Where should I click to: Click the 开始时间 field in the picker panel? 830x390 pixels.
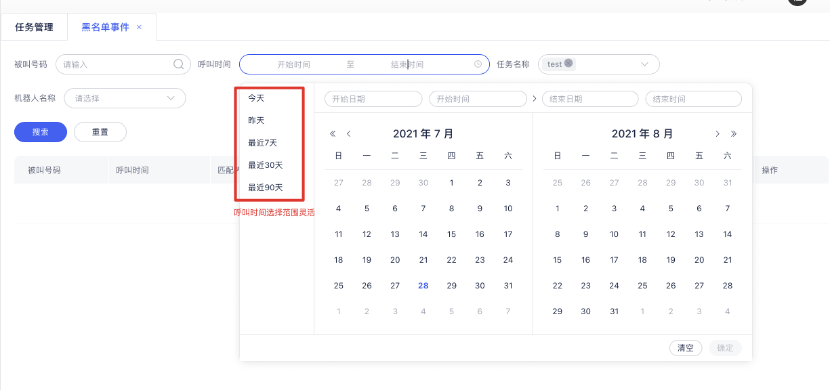(x=478, y=99)
